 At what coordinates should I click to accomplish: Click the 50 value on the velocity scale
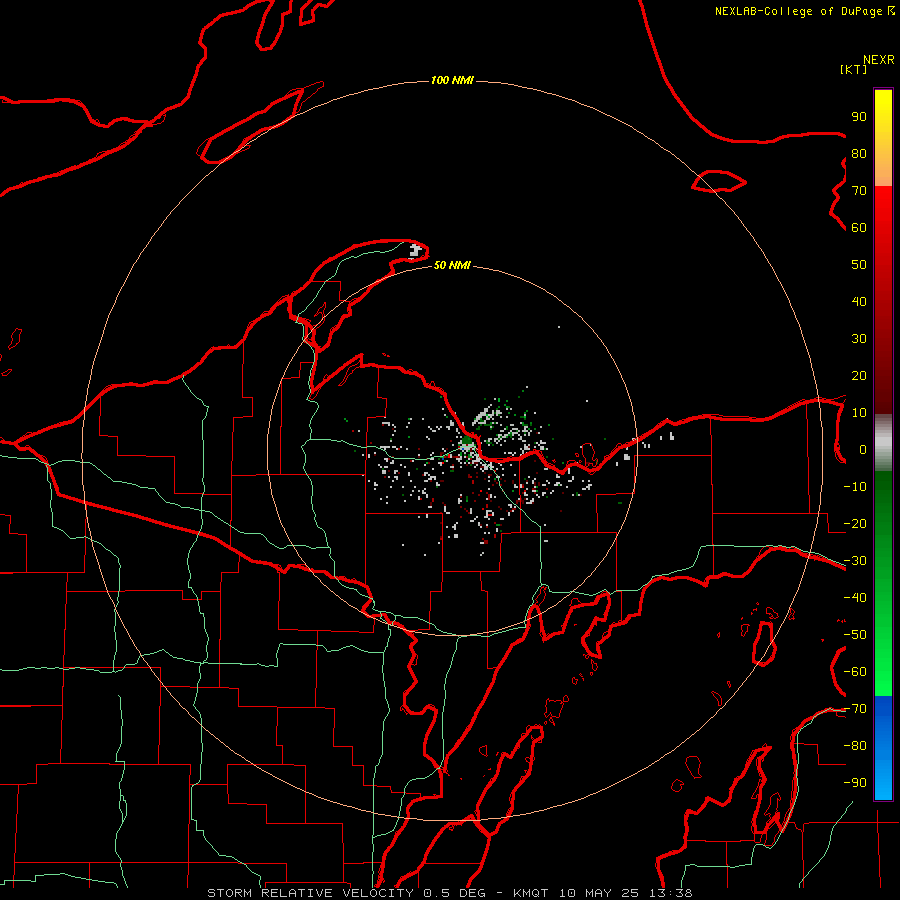coord(859,265)
